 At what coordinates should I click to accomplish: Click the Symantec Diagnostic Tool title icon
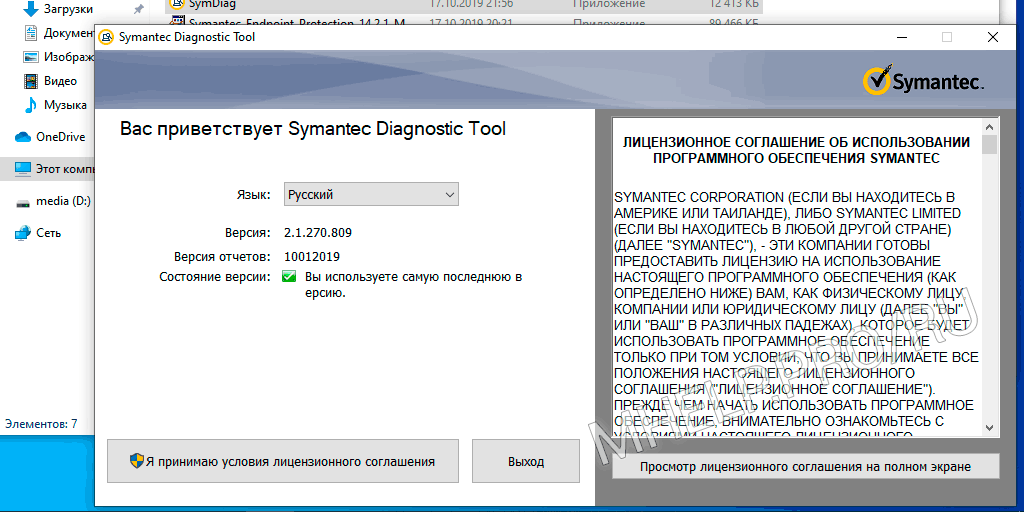tap(106, 37)
